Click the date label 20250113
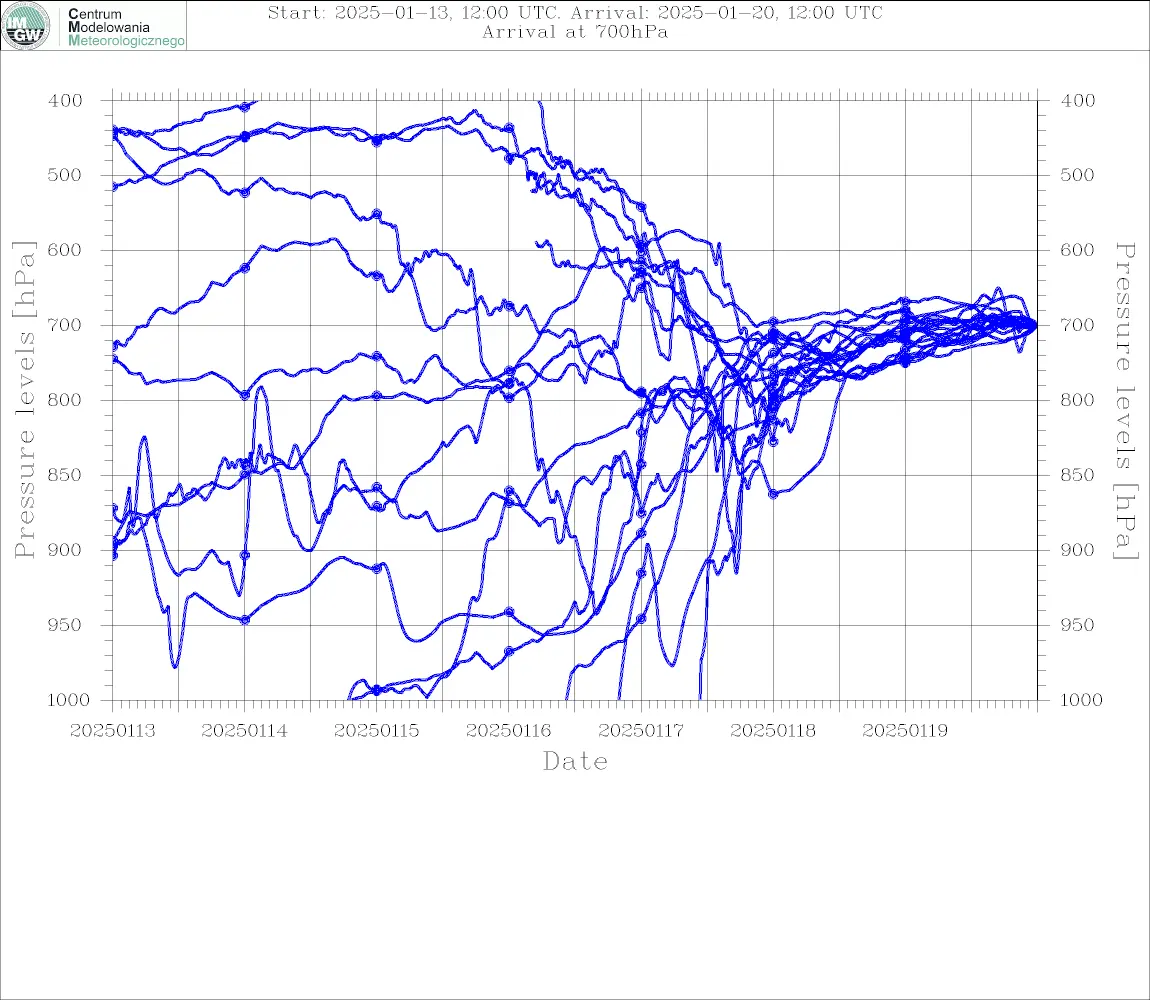This screenshot has width=1150, height=1000. click(113, 731)
